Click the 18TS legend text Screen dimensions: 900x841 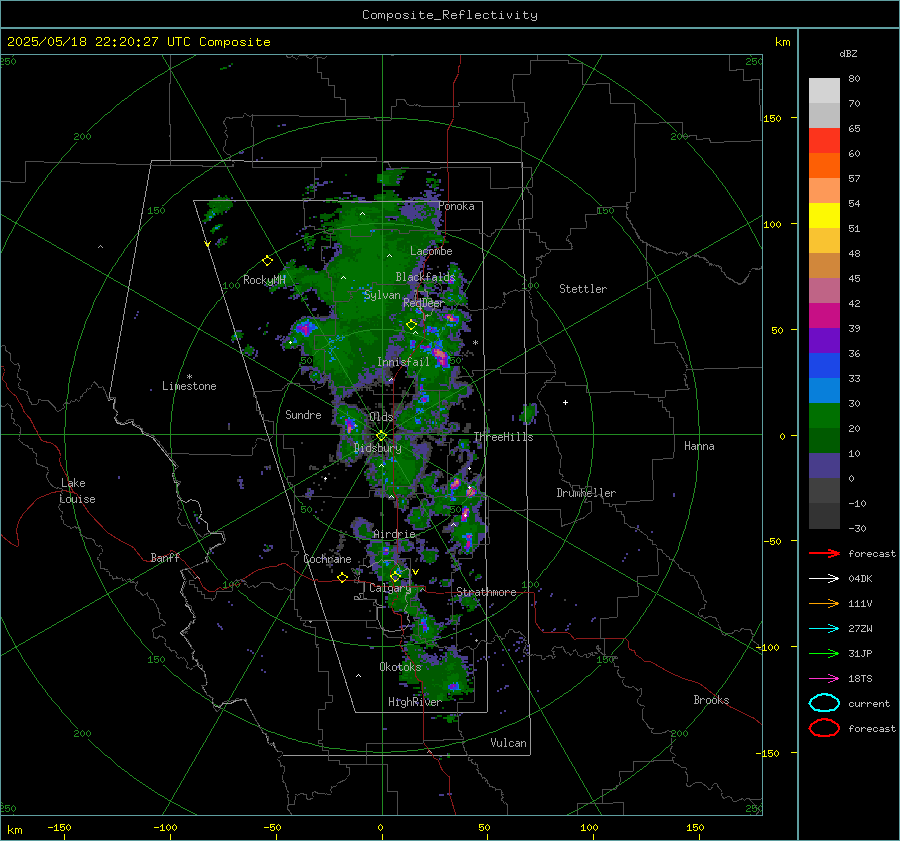pyautogui.click(x=860, y=679)
